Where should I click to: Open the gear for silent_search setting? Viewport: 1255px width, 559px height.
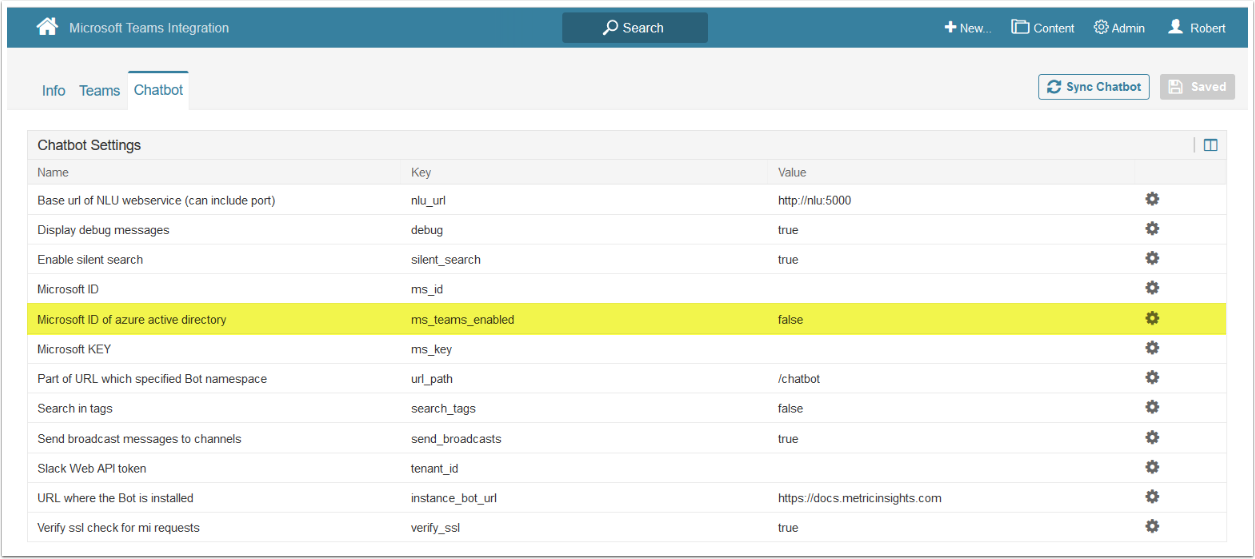pyautogui.click(x=1152, y=258)
